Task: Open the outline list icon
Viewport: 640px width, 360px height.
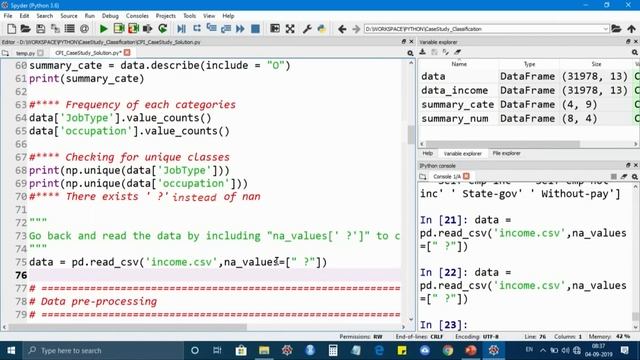Action: coord(70,29)
